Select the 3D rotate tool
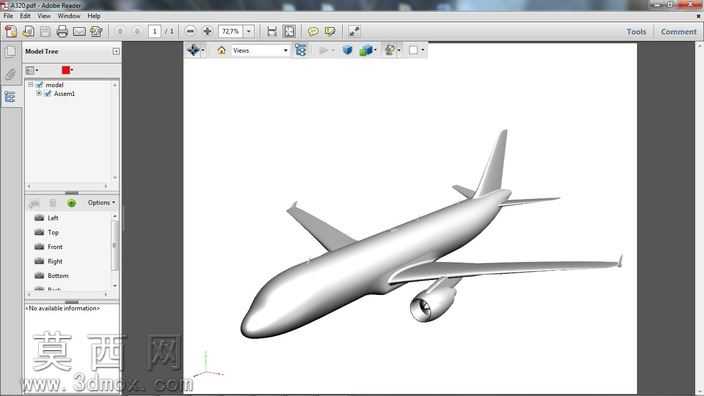The image size is (704, 396). coord(194,50)
